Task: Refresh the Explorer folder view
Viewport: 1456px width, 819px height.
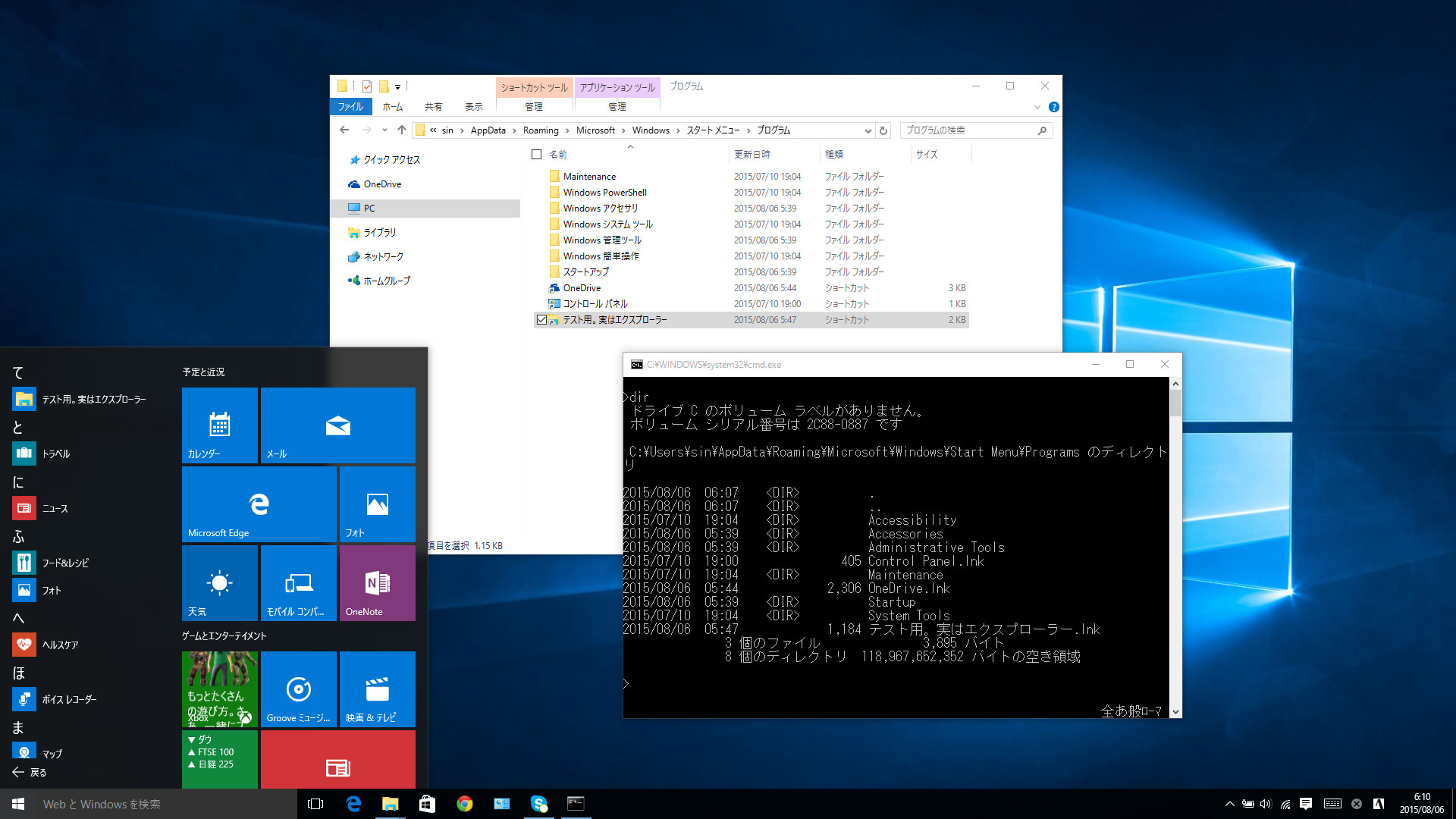Action: pyautogui.click(x=883, y=130)
